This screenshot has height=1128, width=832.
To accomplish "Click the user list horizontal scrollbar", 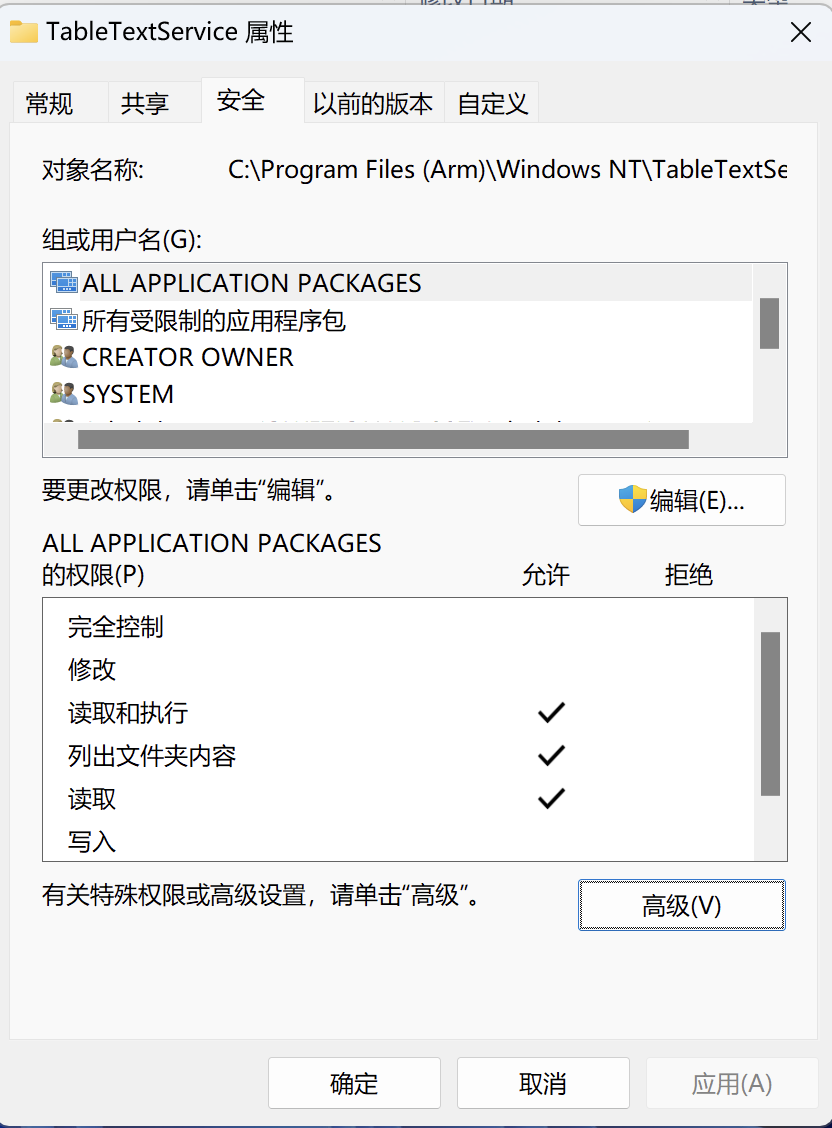I will pyautogui.click(x=383, y=440).
